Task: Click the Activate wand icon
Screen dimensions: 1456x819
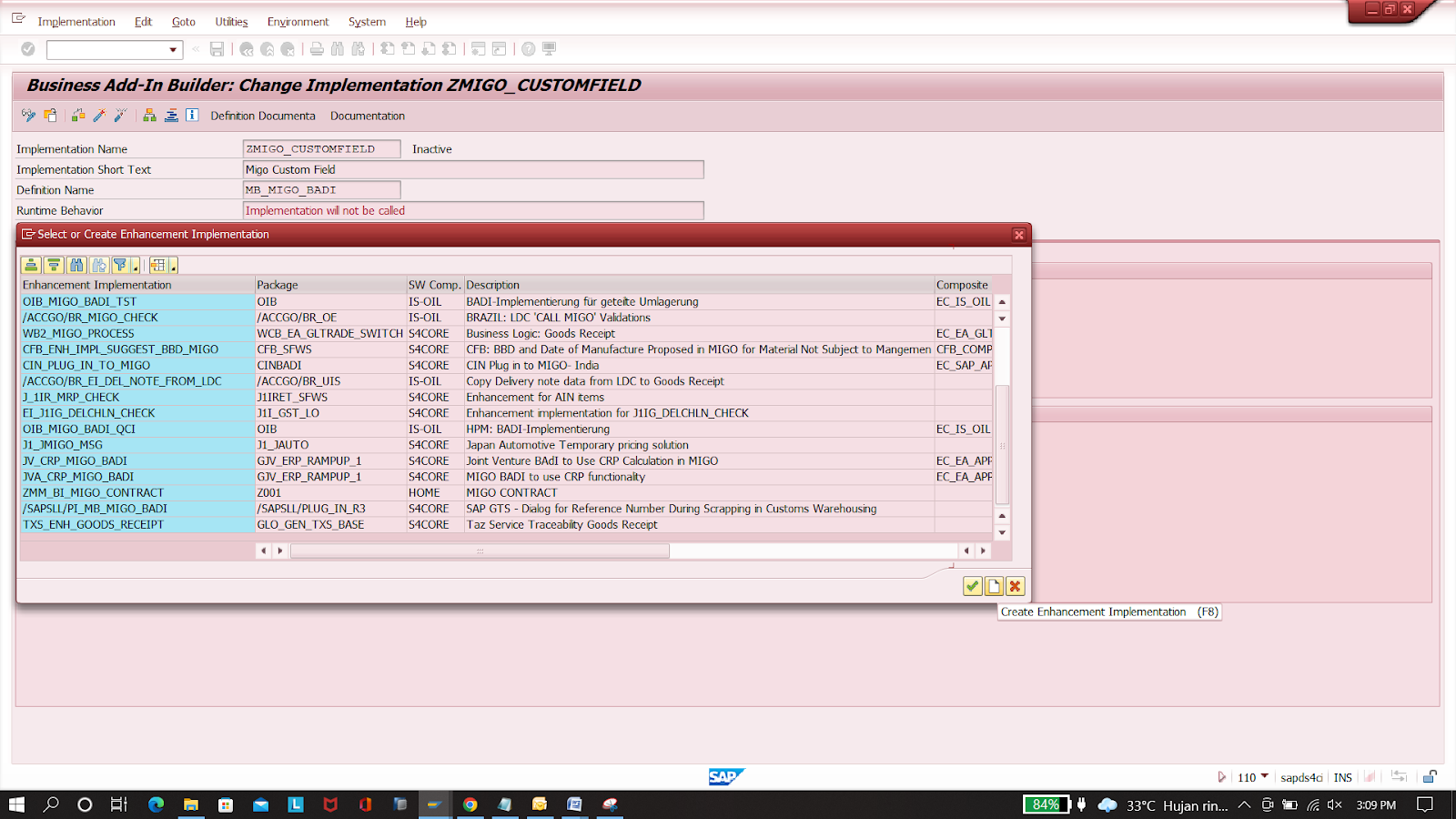Action: pos(99,116)
